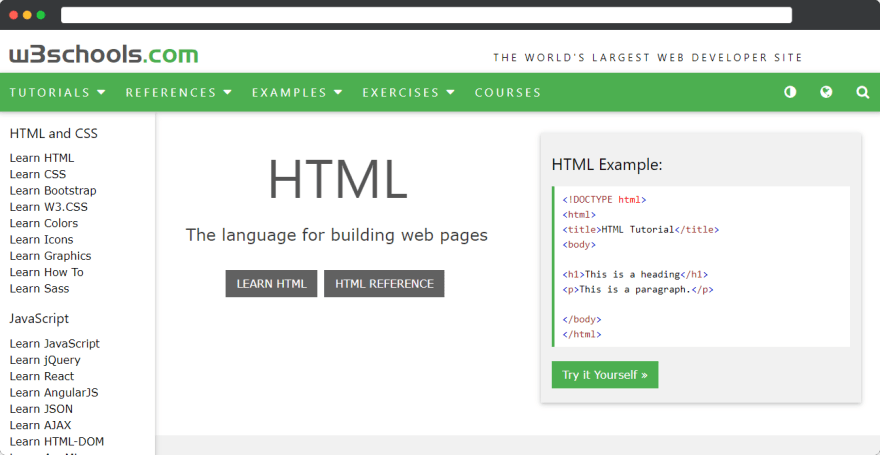Open the Exercises dropdown menu
The height and width of the screenshot is (455, 880).
tap(409, 93)
